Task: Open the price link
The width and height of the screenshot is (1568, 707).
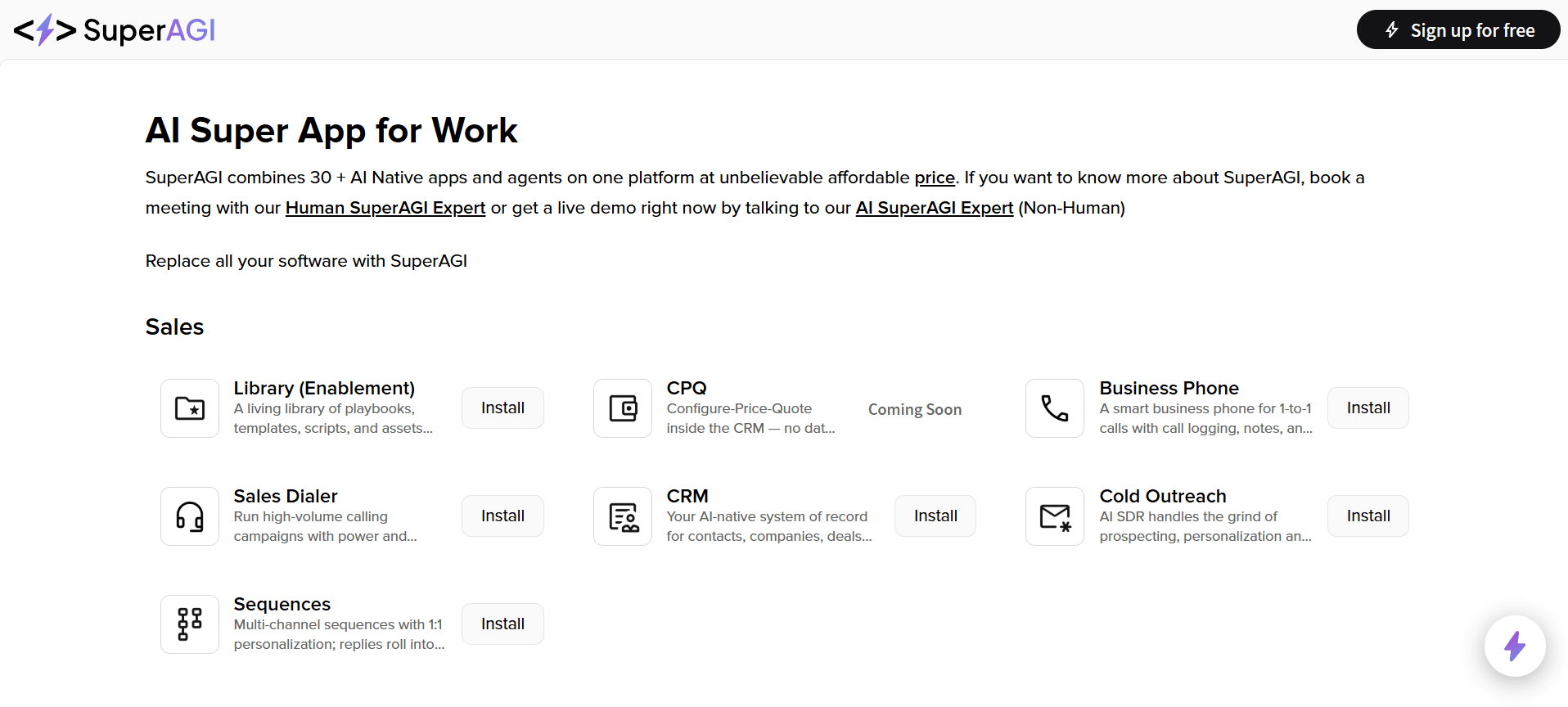Action: 935,178
